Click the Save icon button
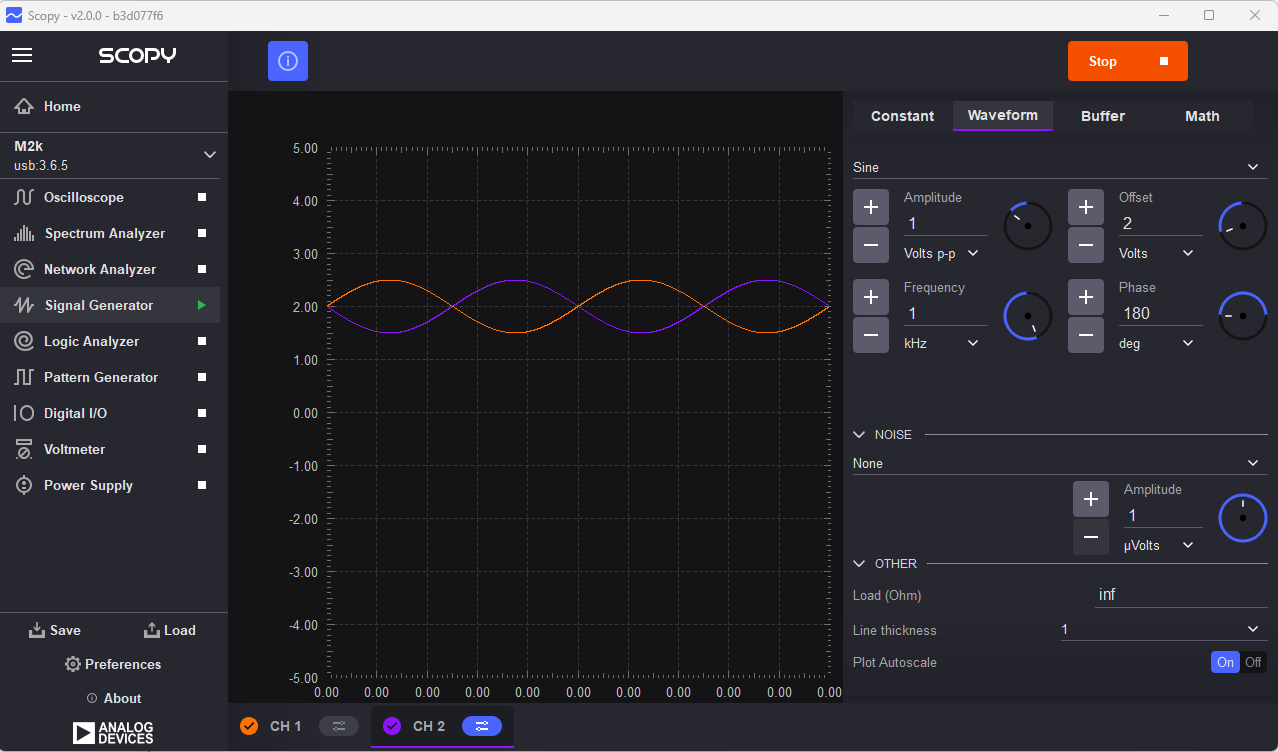The height and width of the screenshot is (752, 1278). click(x=55, y=630)
